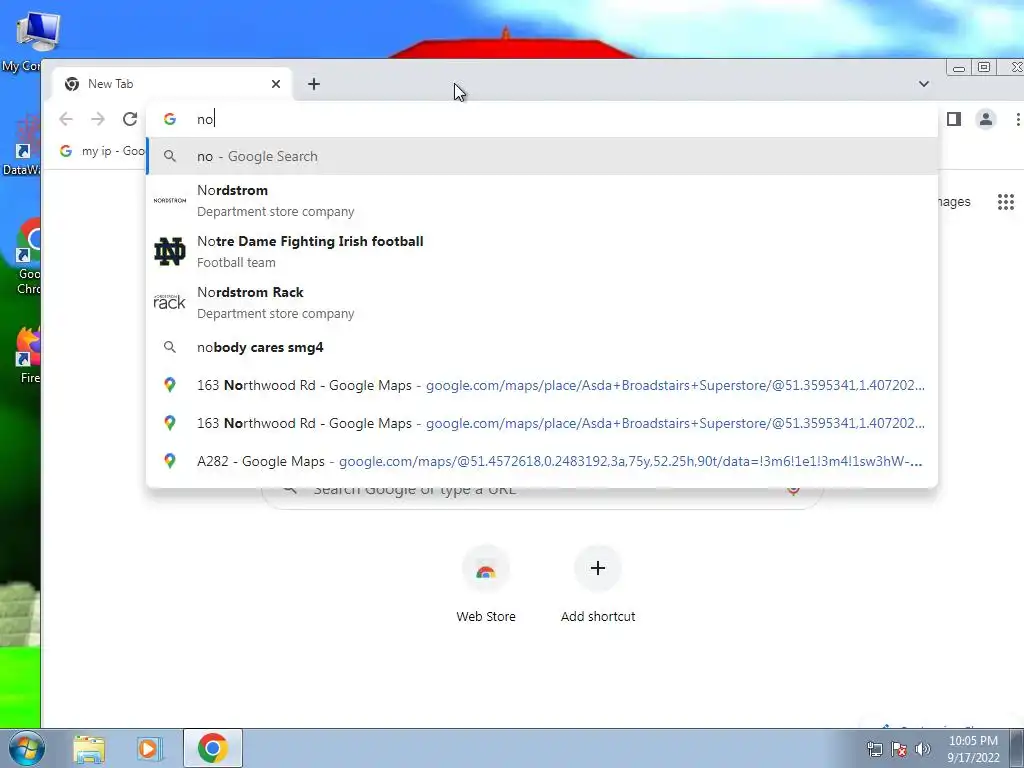
Task: Open a new tab with the plus button
Action: click(314, 84)
